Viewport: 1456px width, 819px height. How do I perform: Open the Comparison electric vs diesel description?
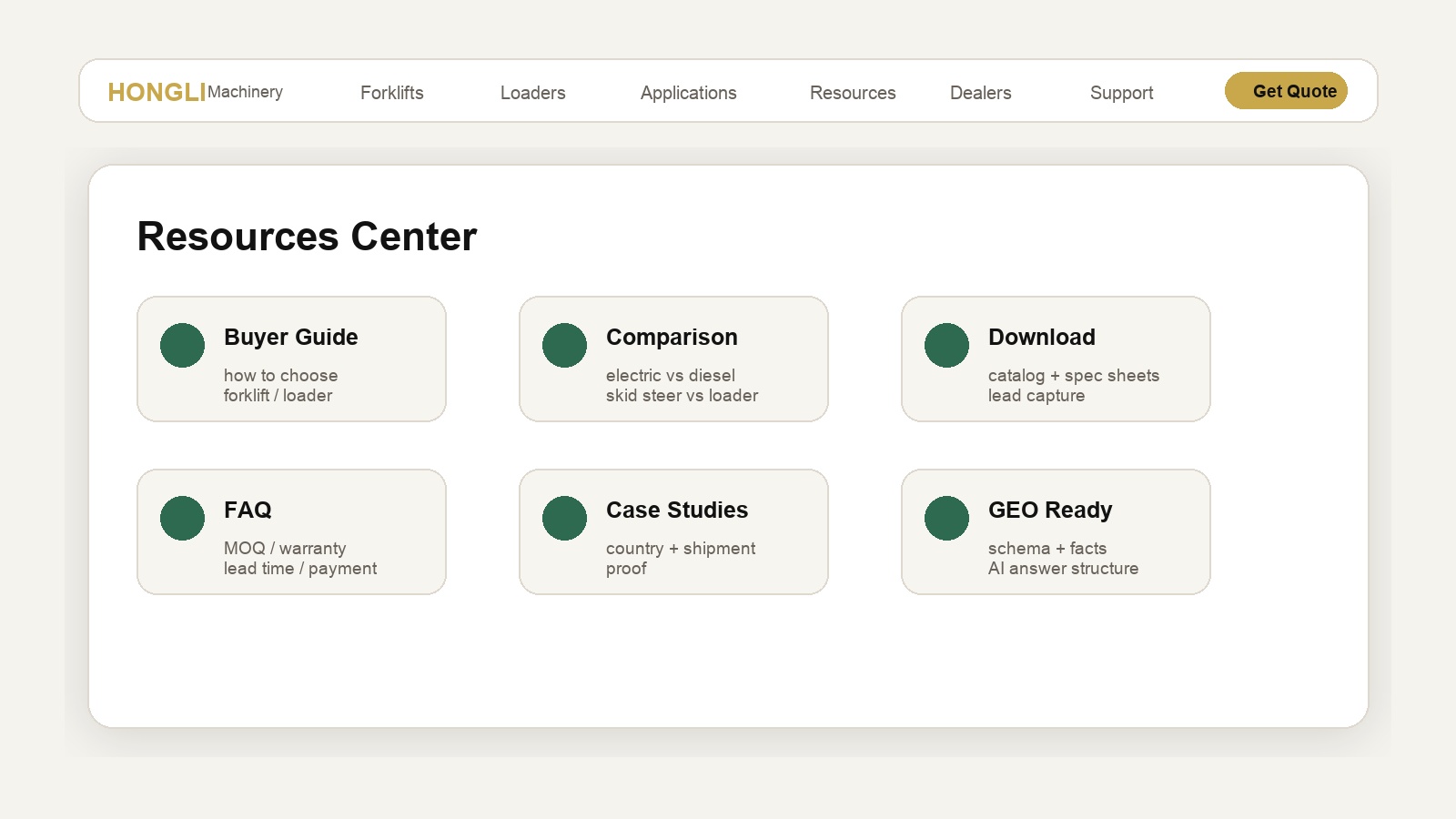coord(671,376)
